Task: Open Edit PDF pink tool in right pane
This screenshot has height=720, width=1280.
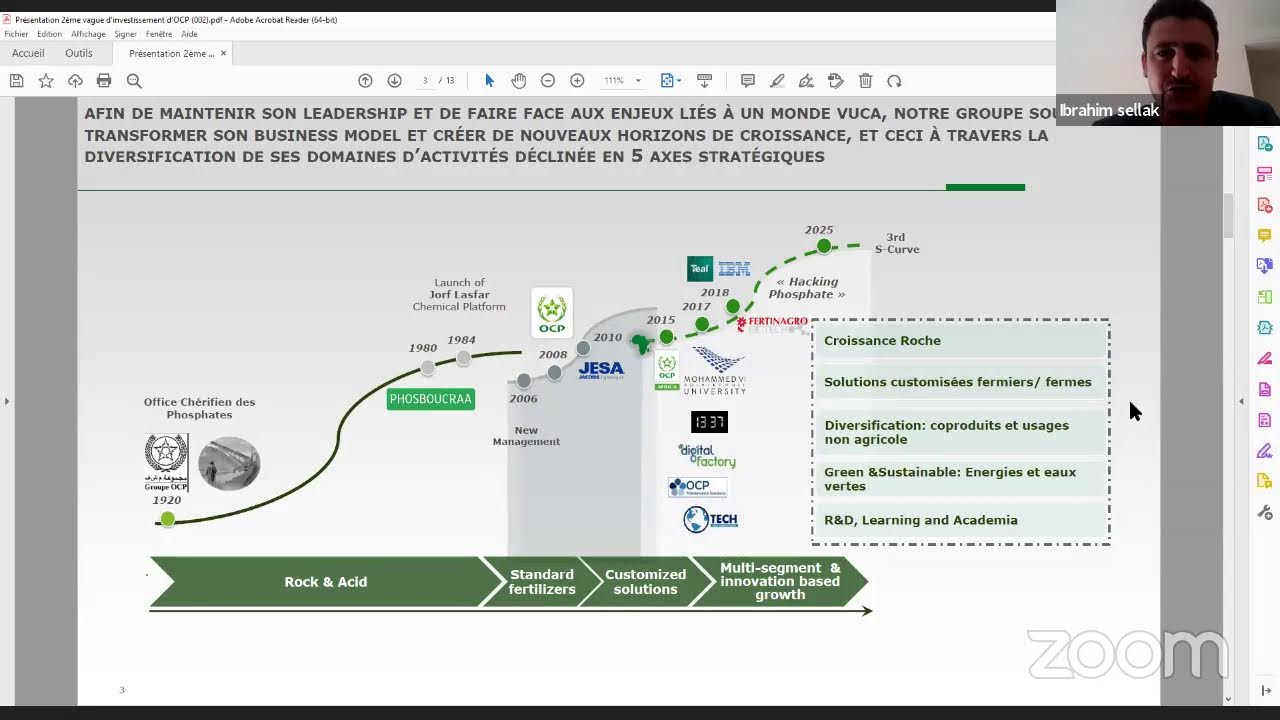Action: pos(1265,175)
